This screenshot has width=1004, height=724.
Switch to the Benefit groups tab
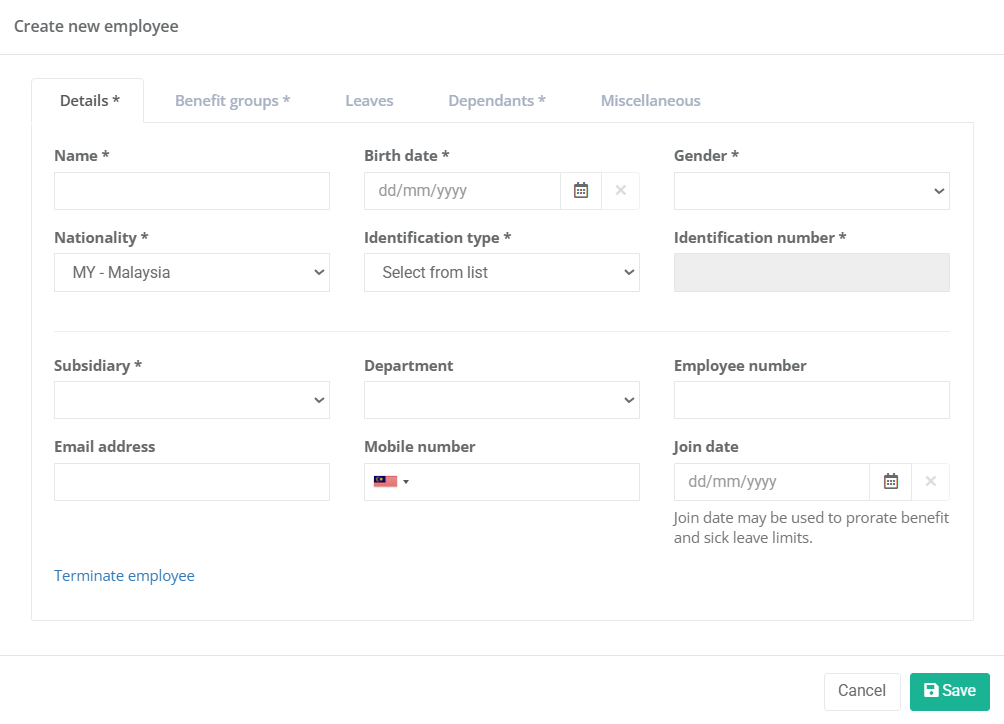[232, 101]
